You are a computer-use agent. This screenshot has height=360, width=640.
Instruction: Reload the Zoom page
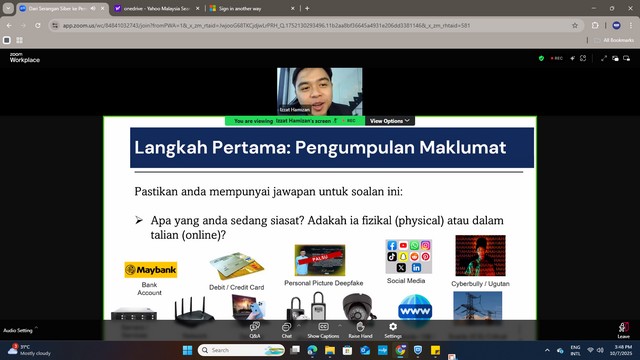pyautogui.click(x=38, y=25)
